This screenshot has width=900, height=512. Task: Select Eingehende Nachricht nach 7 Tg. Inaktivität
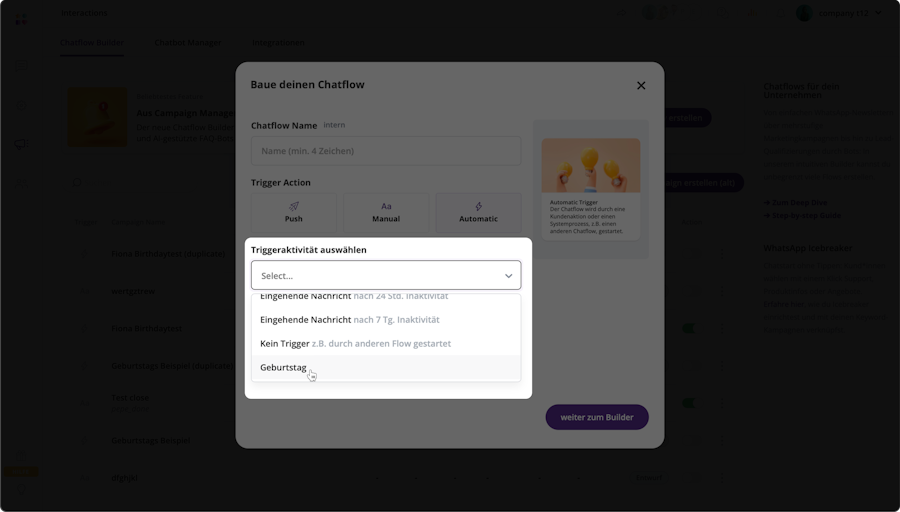click(349, 319)
